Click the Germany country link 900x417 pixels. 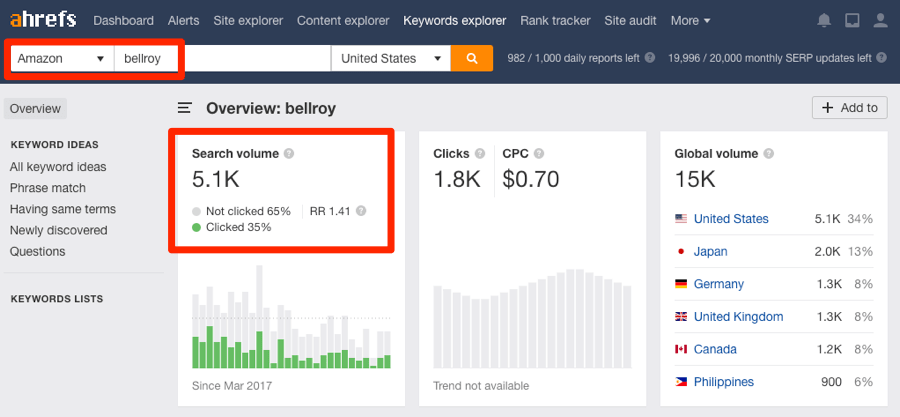coord(719,284)
